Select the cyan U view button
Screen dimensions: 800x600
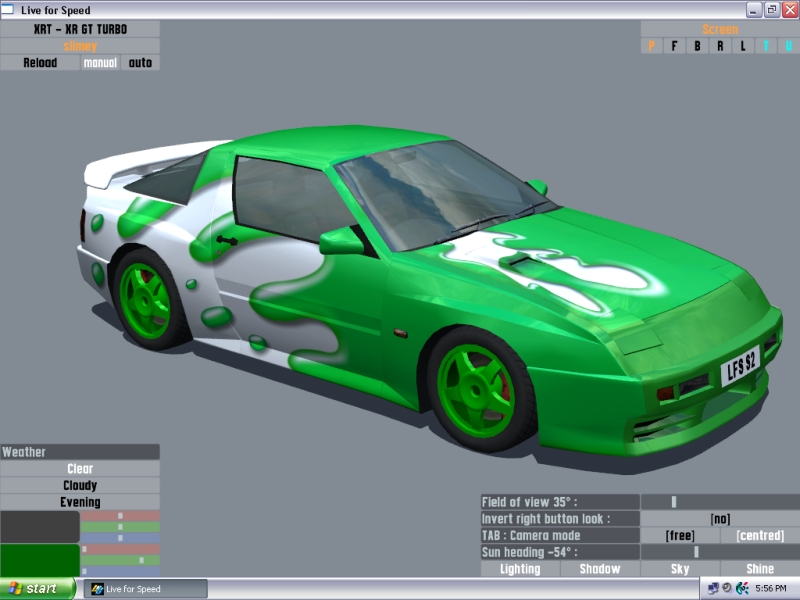789,46
